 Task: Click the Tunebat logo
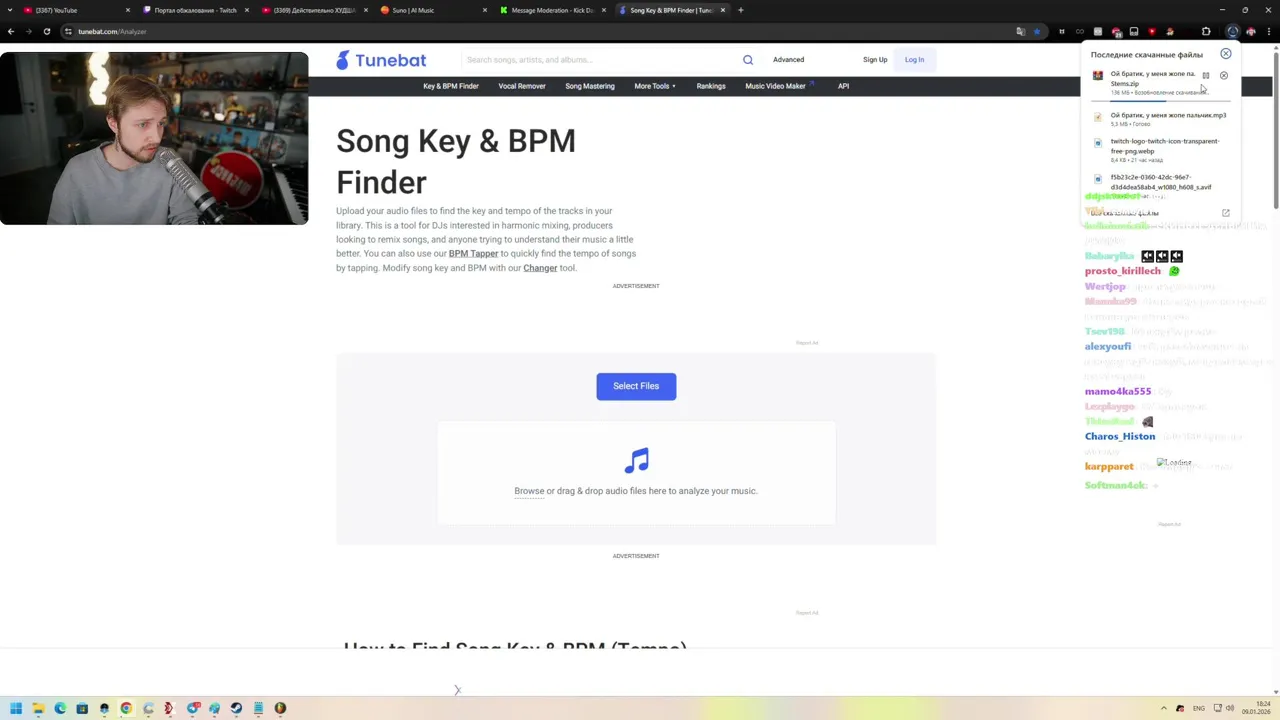[381, 60]
